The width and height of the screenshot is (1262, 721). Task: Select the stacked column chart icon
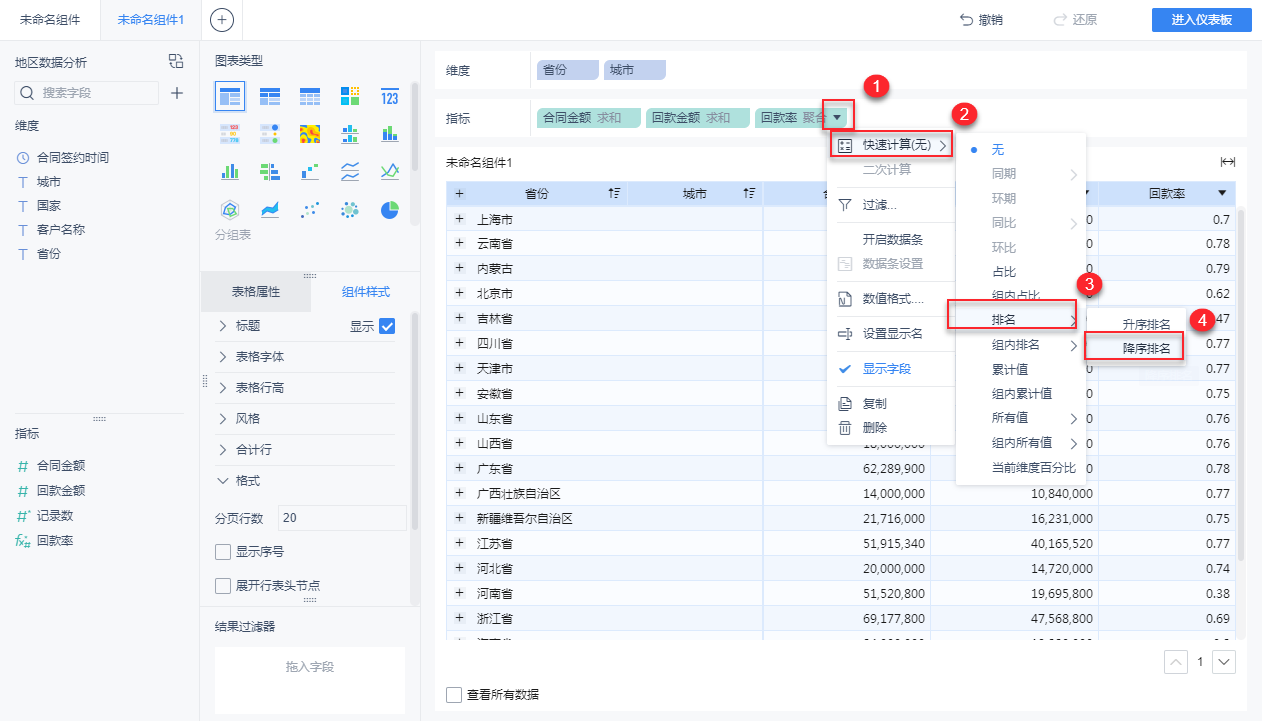pyautogui.click(x=390, y=134)
